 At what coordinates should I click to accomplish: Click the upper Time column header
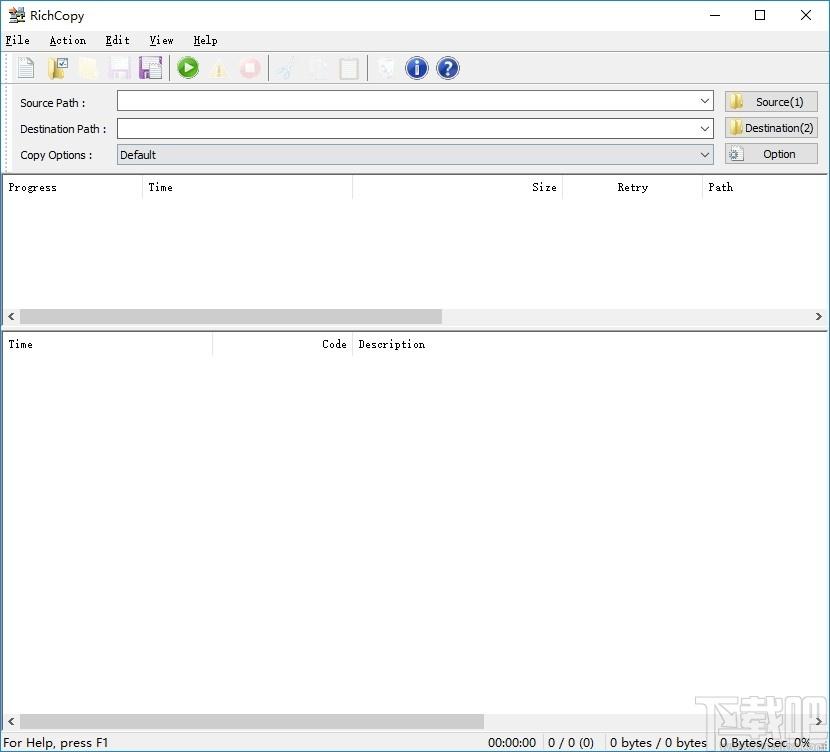coord(247,187)
